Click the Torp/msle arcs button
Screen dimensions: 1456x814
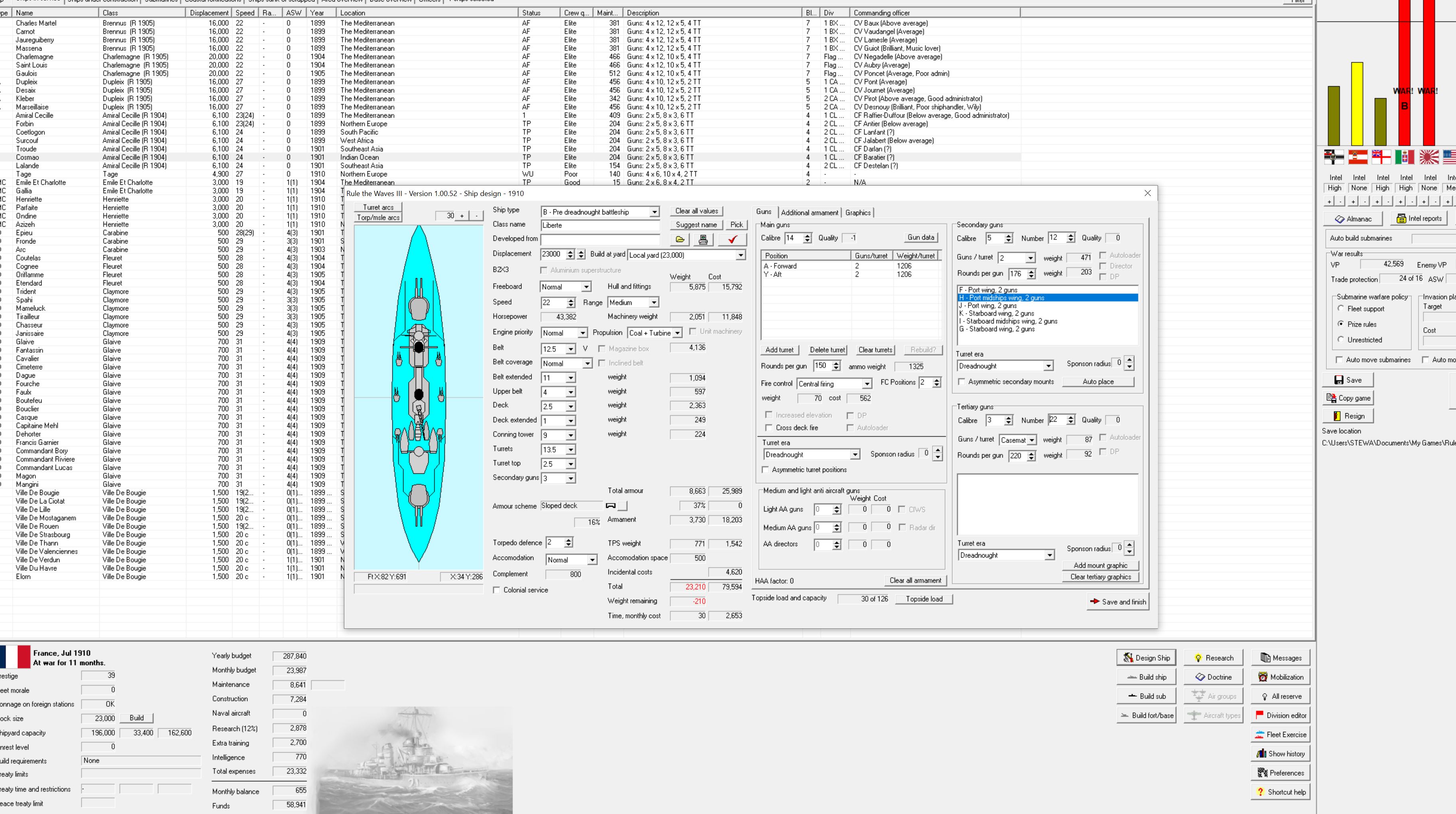(x=378, y=218)
